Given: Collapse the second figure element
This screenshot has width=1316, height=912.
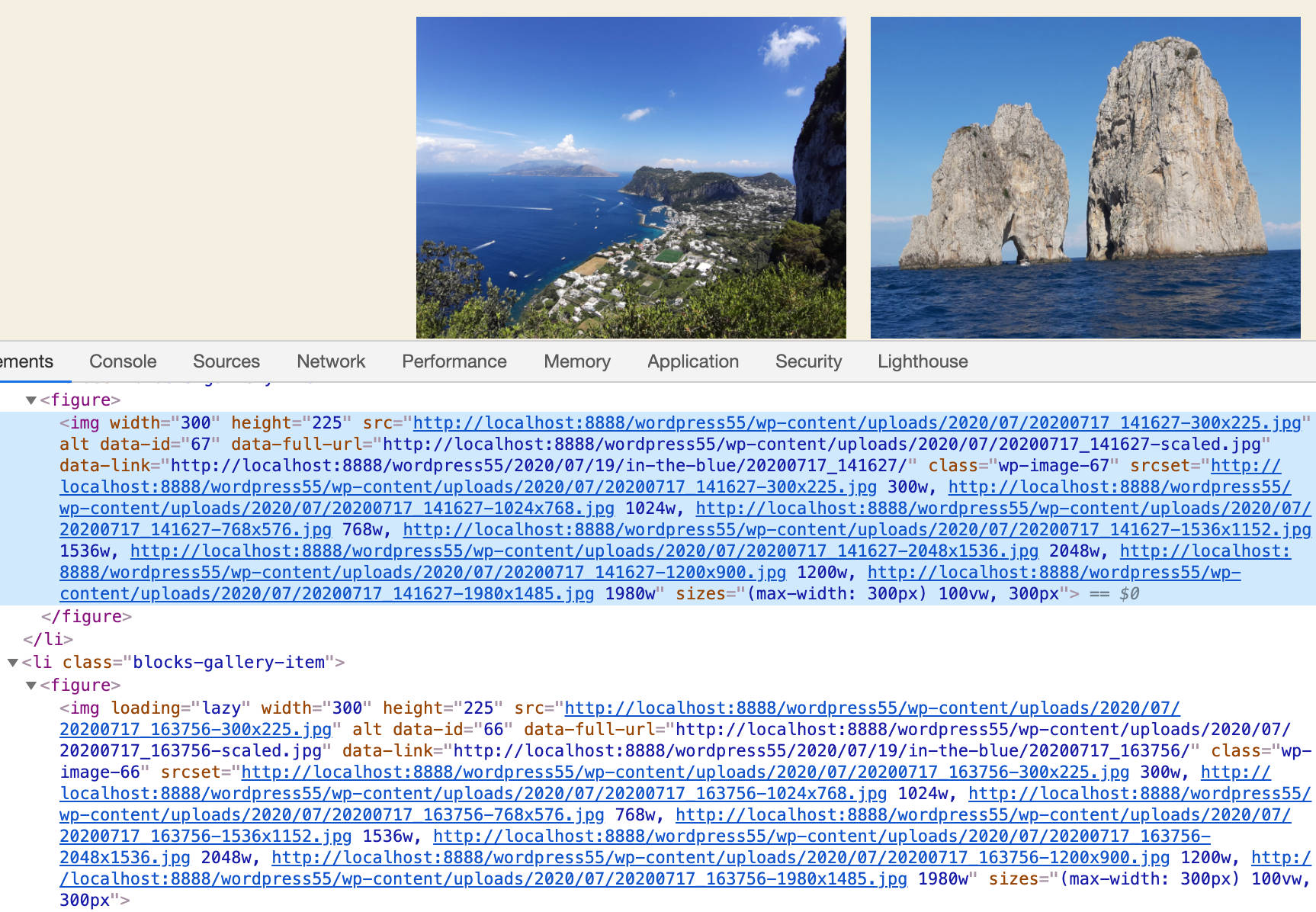Looking at the screenshot, I should pyautogui.click(x=30, y=685).
